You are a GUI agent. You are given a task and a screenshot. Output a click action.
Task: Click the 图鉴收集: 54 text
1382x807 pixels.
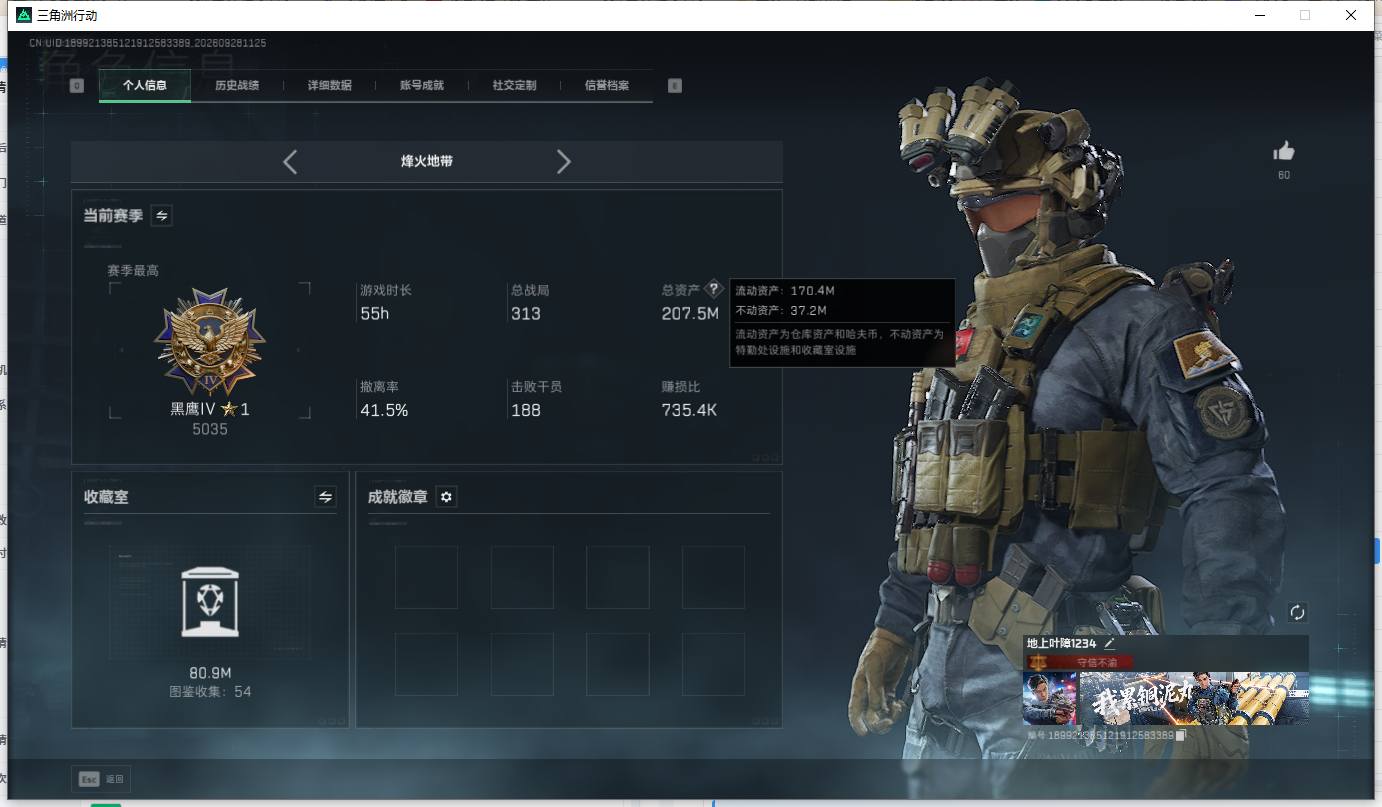pos(210,691)
